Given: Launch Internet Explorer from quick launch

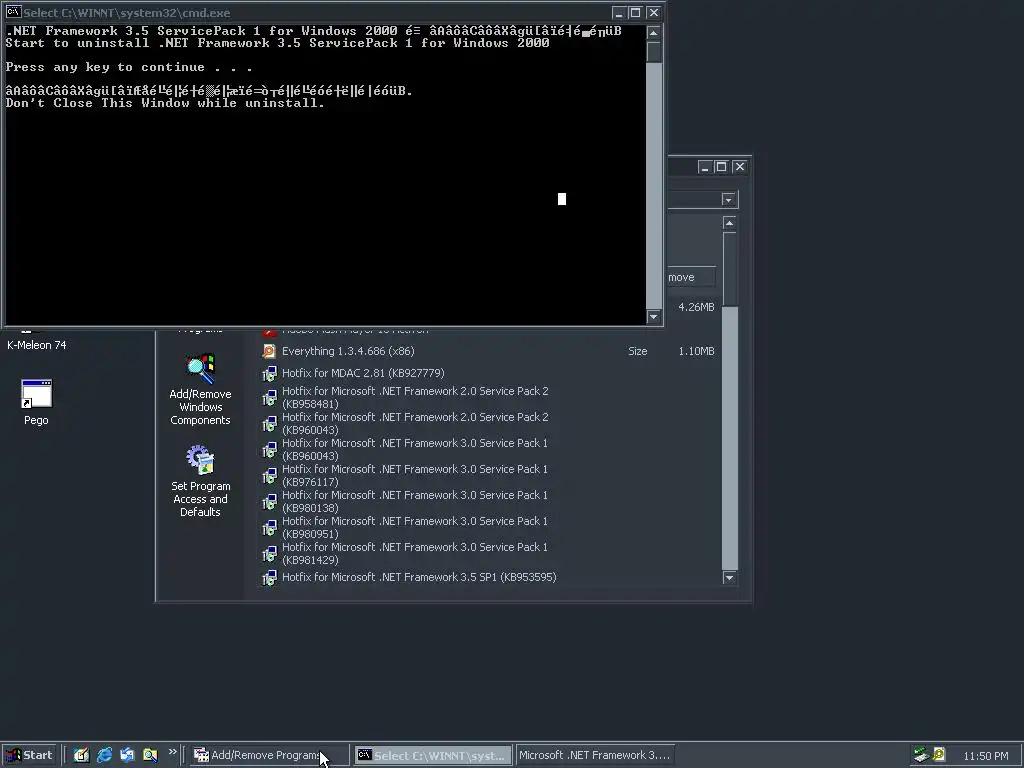Looking at the screenshot, I should coord(104,755).
